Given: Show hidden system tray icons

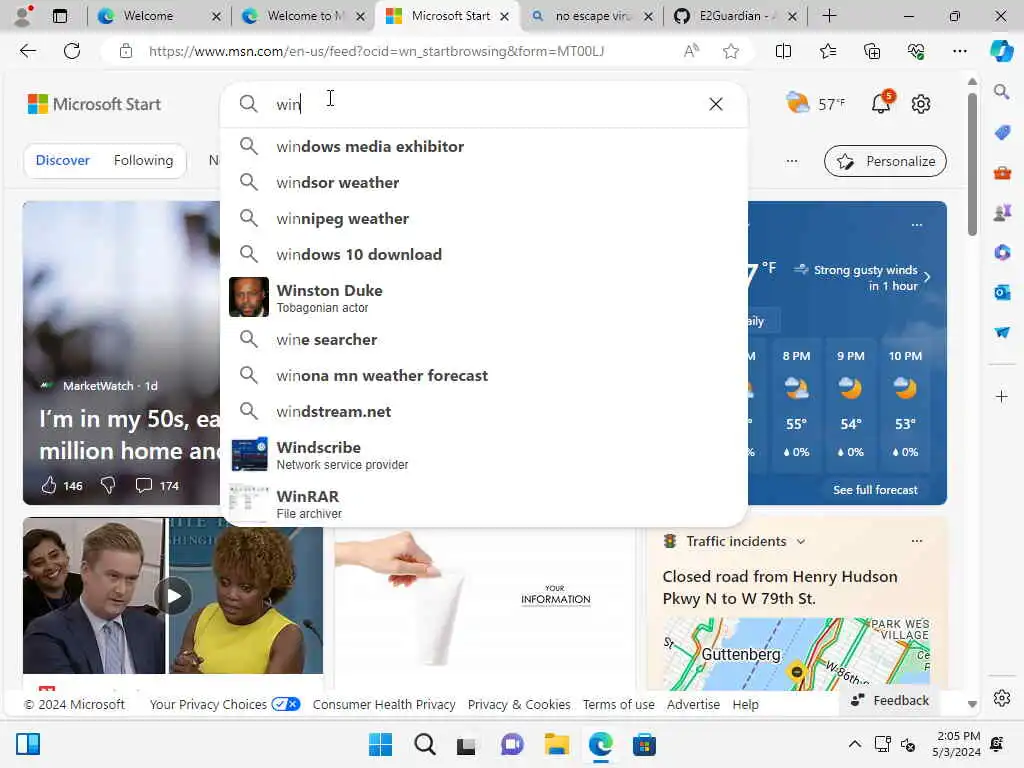Looking at the screenshot, I should 854,744.
